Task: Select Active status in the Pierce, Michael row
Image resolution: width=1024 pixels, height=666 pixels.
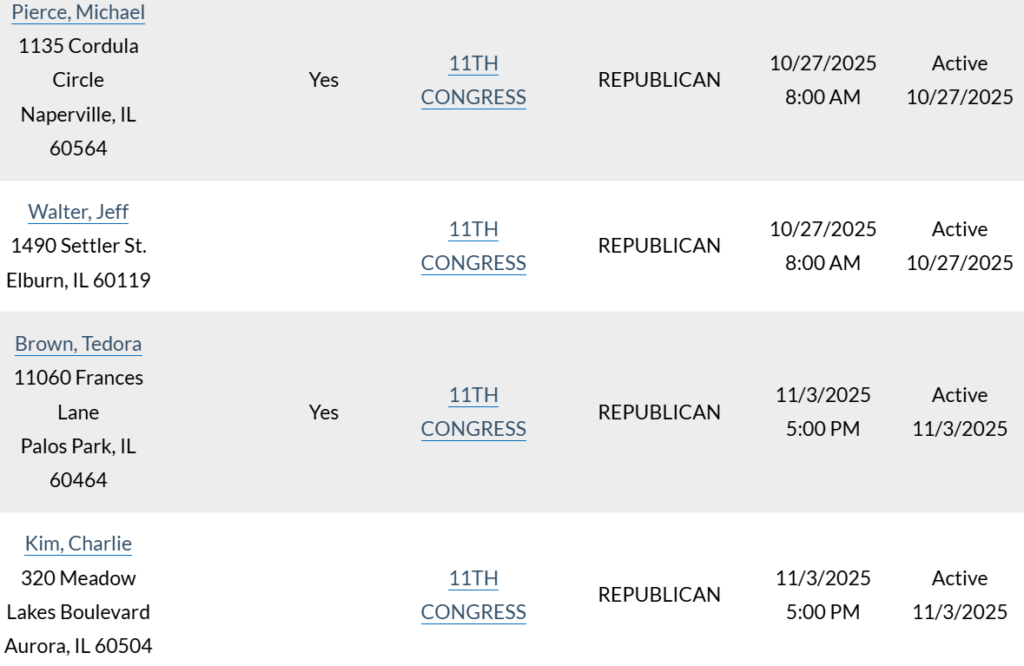Action: click(959, 80)
